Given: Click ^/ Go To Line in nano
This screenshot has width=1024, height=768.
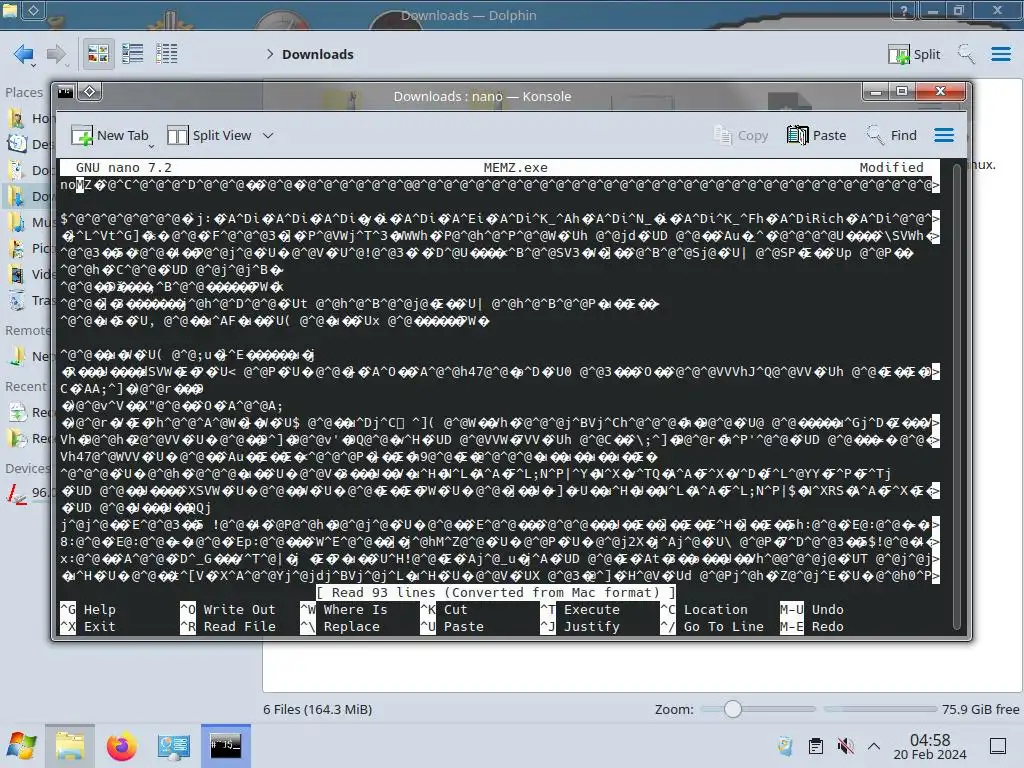Looking at the screenshot, I should [x=712, y=626].
